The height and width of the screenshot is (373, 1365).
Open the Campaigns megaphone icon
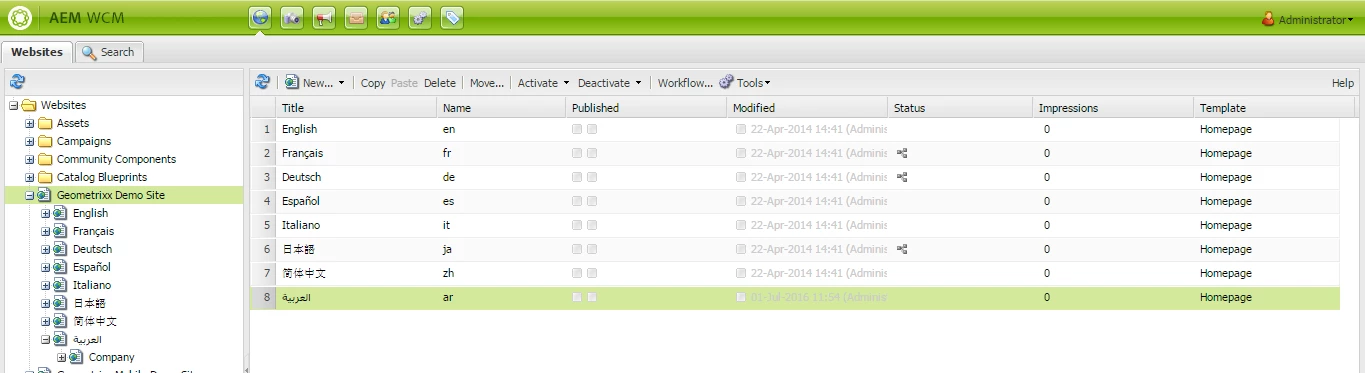pos(324,18)
